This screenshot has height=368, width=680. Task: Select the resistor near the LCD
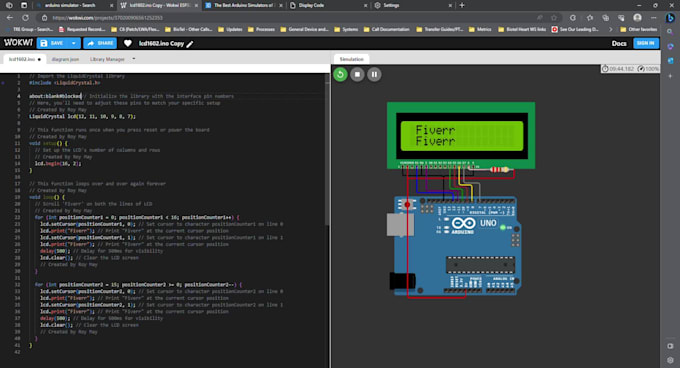tap(499, 169)
